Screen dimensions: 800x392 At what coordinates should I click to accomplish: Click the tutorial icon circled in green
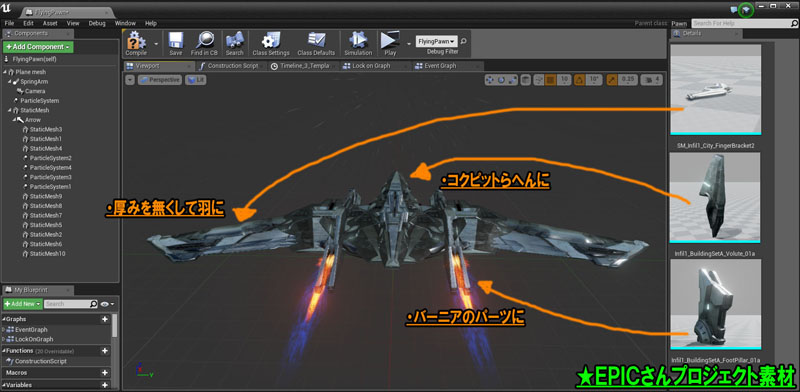click(746, 9)
